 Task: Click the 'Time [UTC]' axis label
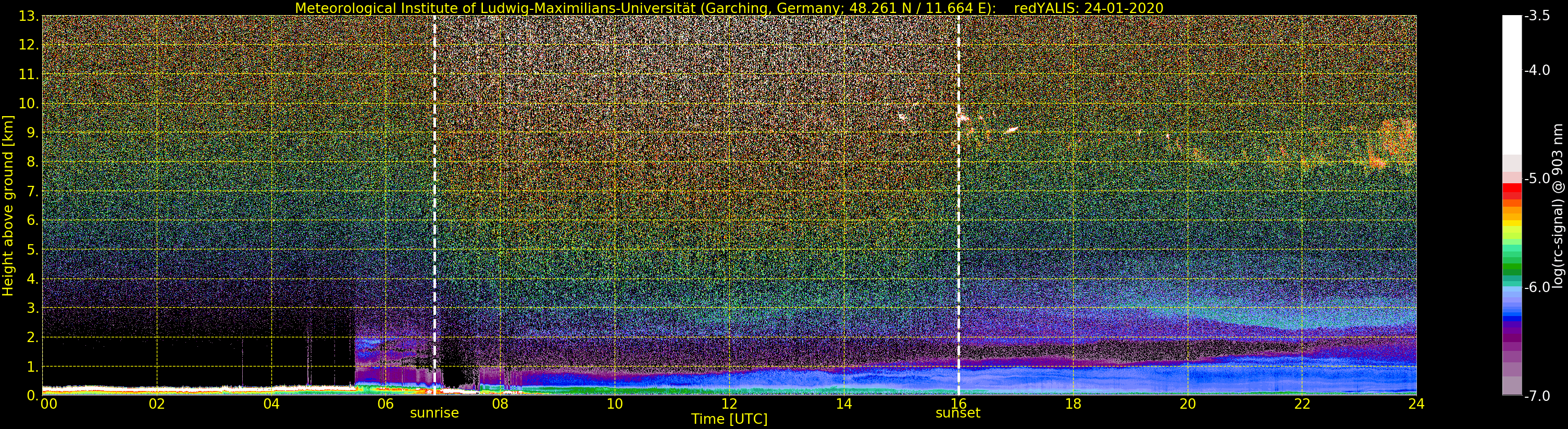coord(729,419)
